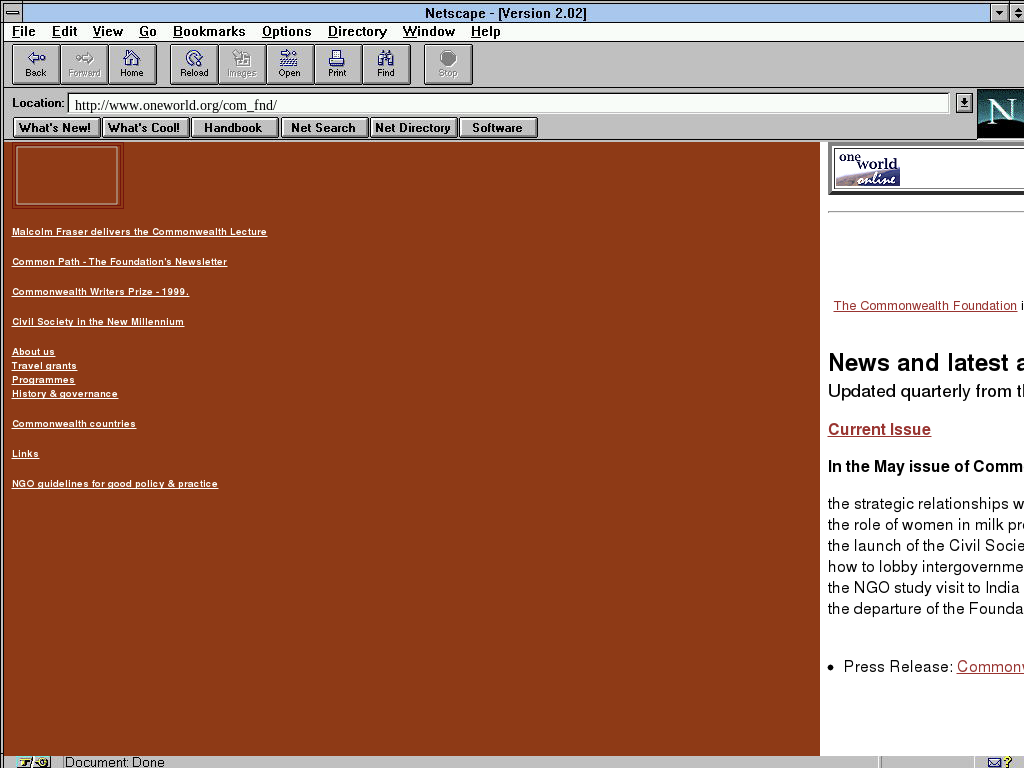Click the Netscape N logo
The image size is (1024, 768).
click(1001, 114)
